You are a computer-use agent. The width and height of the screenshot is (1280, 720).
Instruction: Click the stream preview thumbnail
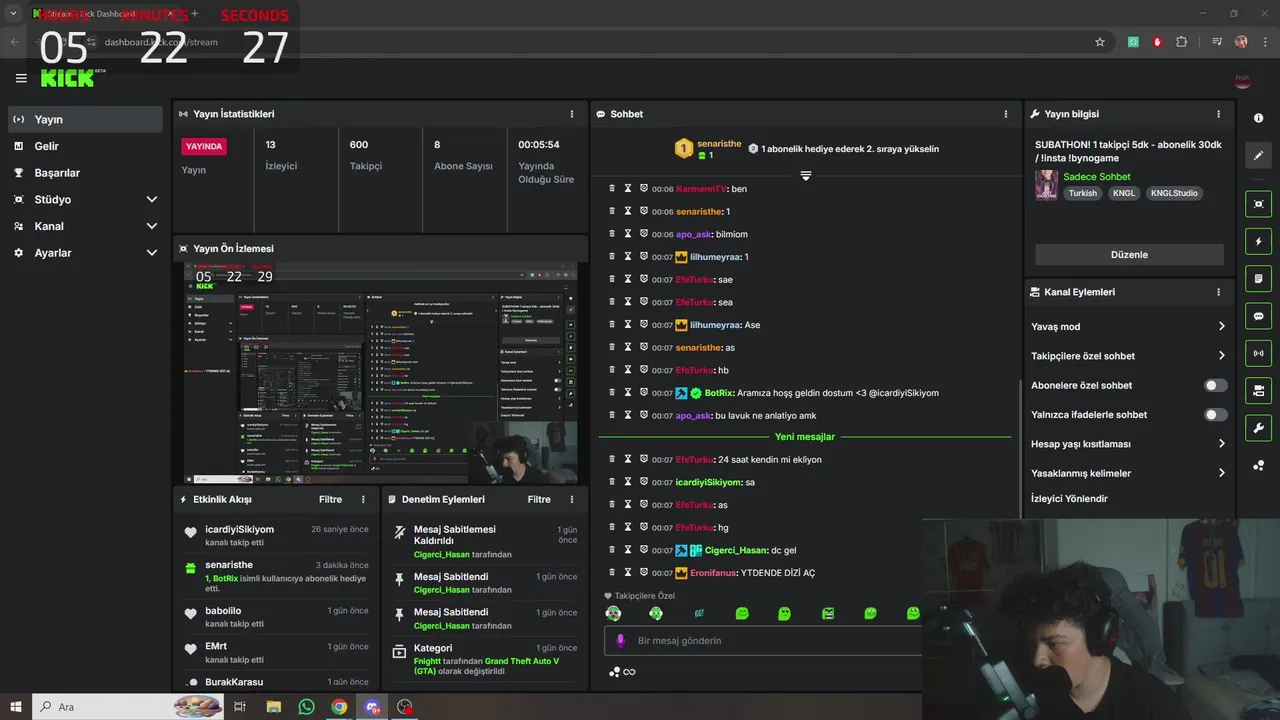click(x=381, y=373)
